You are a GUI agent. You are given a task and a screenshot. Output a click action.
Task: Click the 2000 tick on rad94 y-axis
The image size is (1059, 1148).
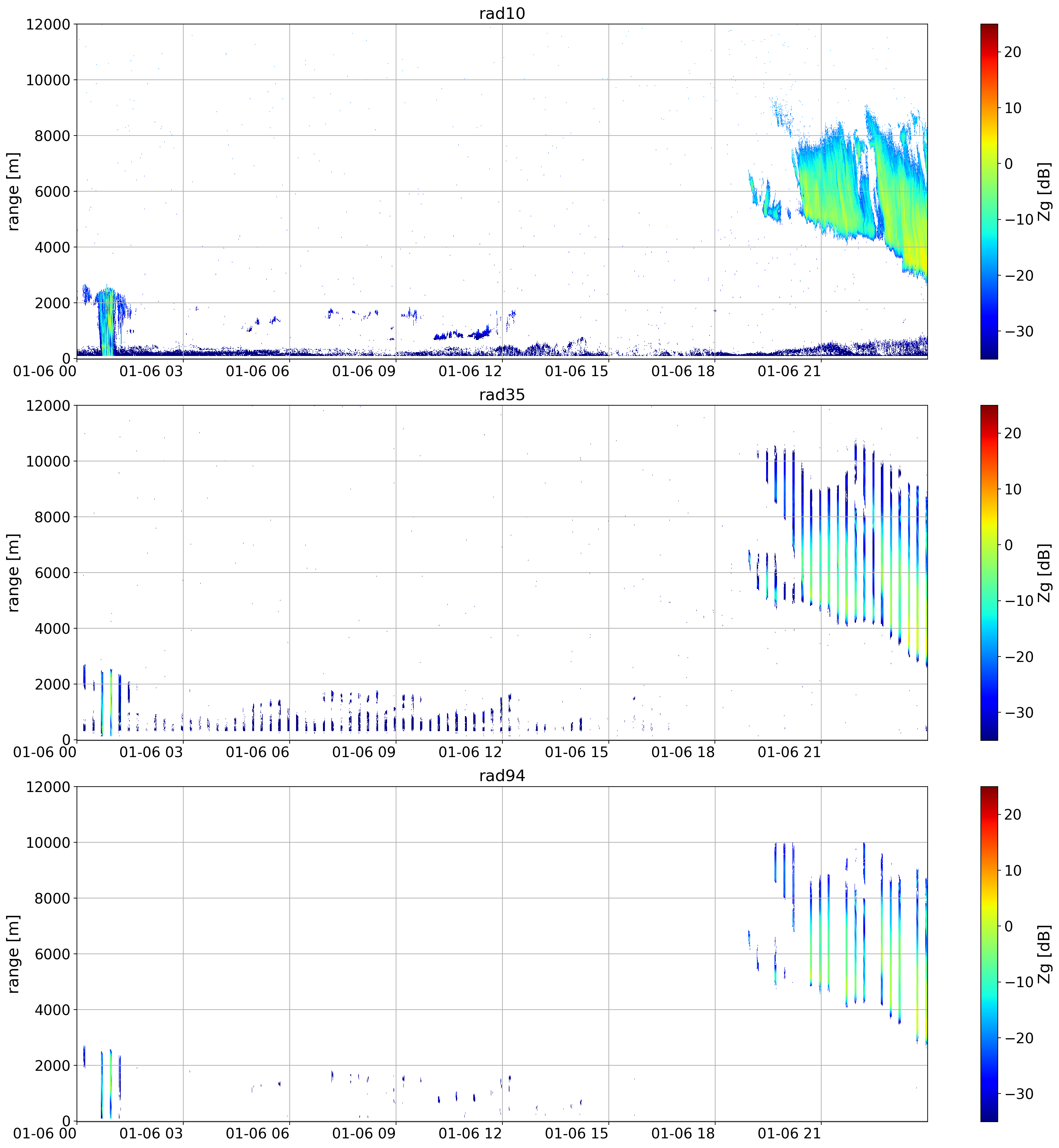point(53,1065)
